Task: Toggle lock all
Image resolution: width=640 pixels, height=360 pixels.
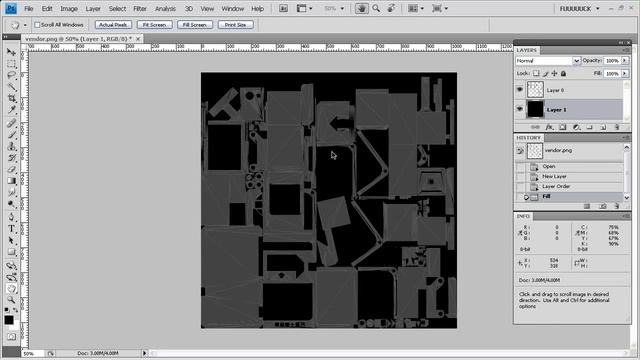Action: coord(563,73)
